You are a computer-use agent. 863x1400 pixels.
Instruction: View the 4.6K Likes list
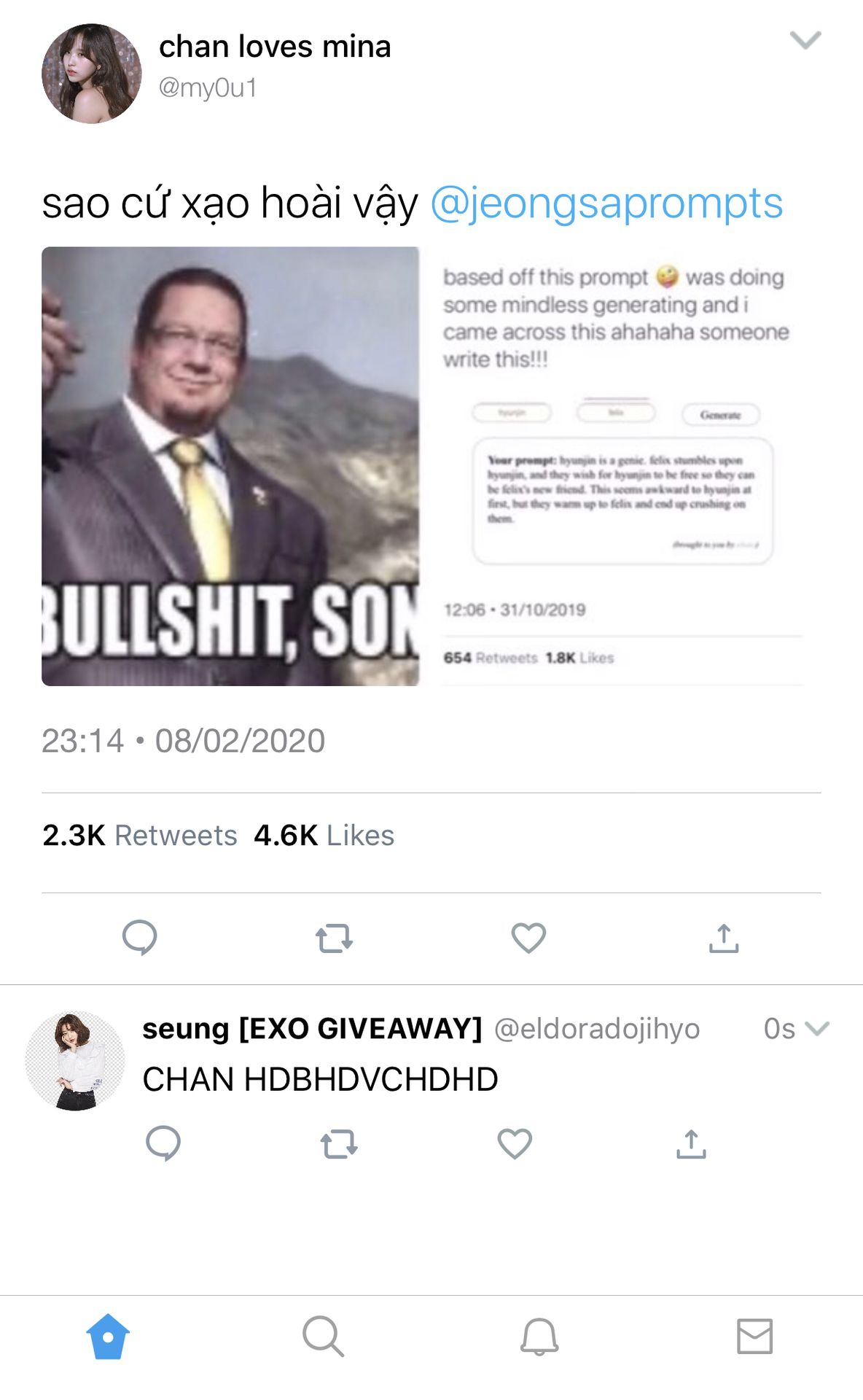(x=324, y=836)
